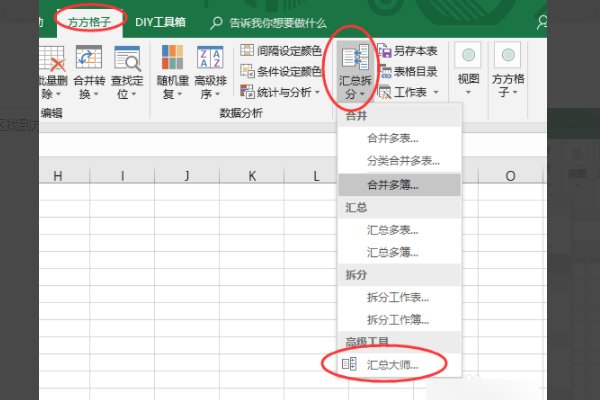Choose 分类合并多表... menu entry
Image resolution: width=600 pixels, height=400 pixels.
(399, 161)
